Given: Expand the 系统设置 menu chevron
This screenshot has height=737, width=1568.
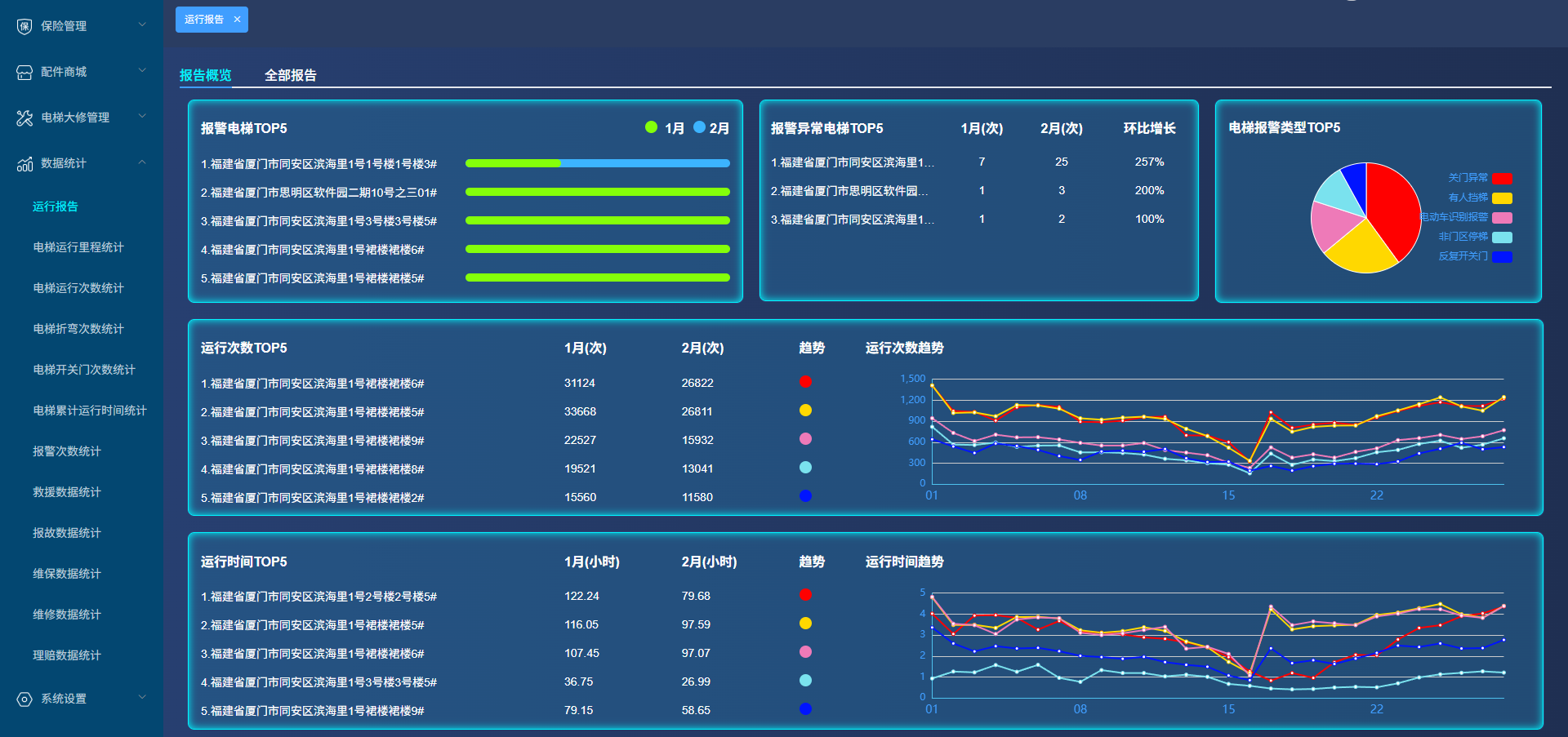Looking at the screenshot, I should [142, 698].
